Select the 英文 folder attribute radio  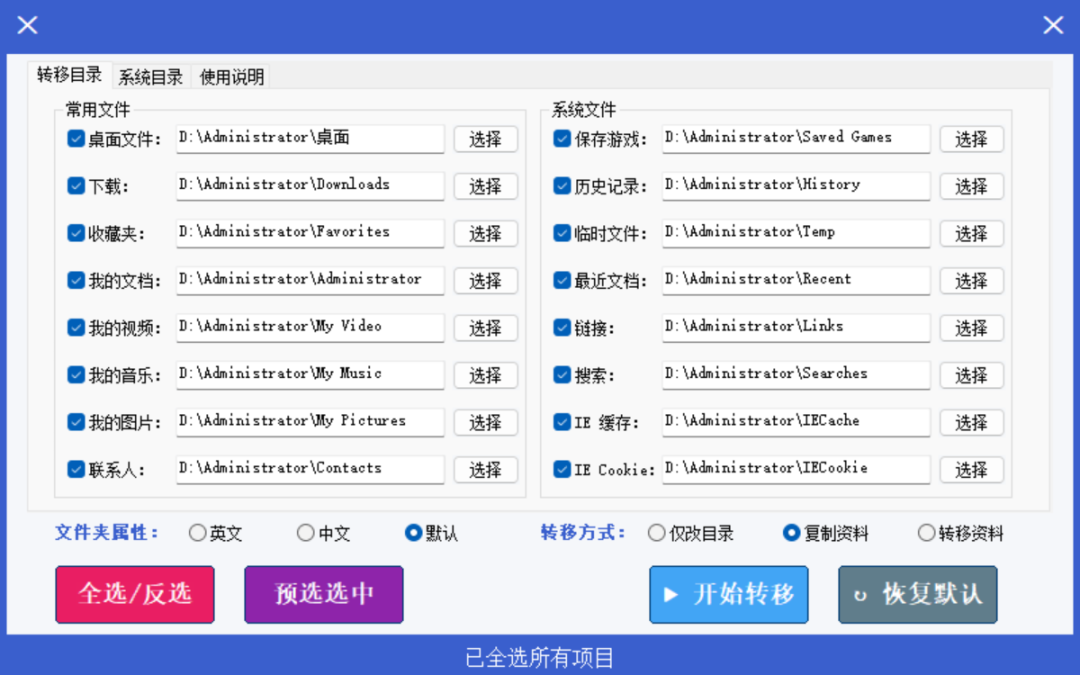[198, 532]
